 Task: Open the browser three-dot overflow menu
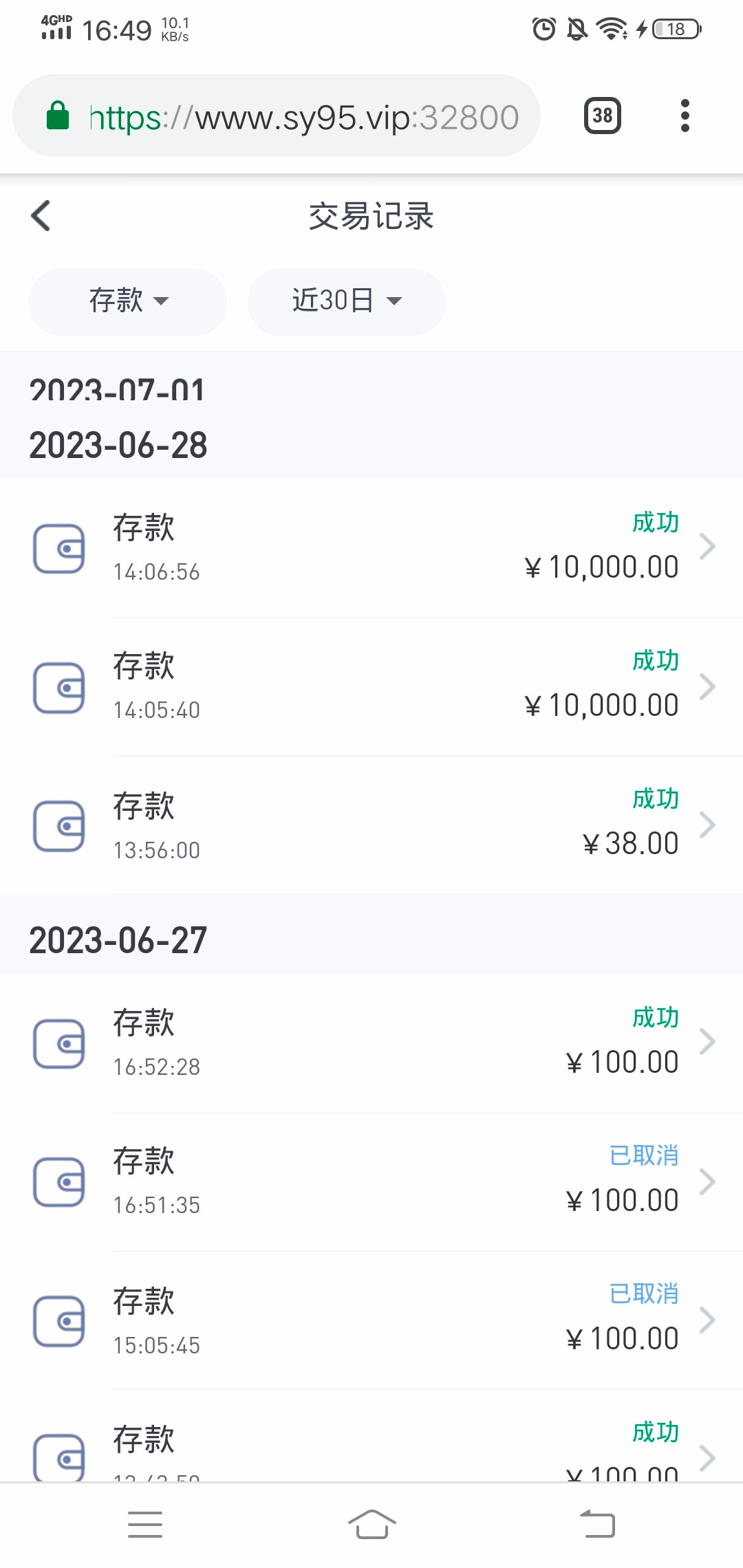click(685, 116)
